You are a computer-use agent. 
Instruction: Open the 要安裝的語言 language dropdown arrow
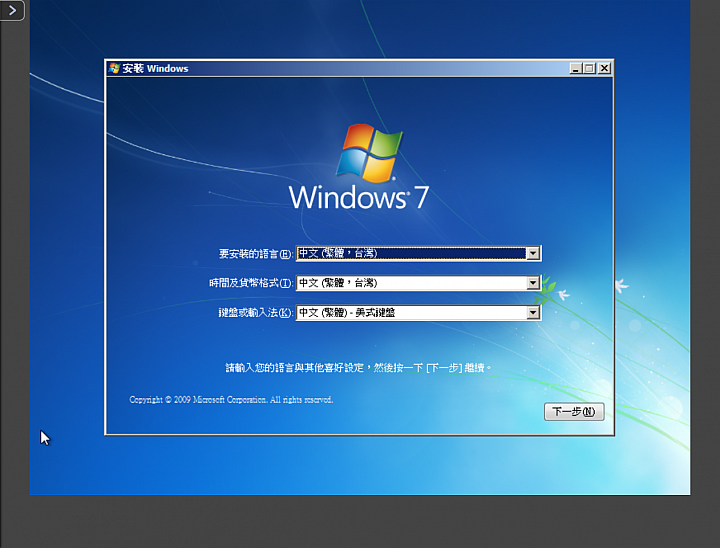(533, 253)
